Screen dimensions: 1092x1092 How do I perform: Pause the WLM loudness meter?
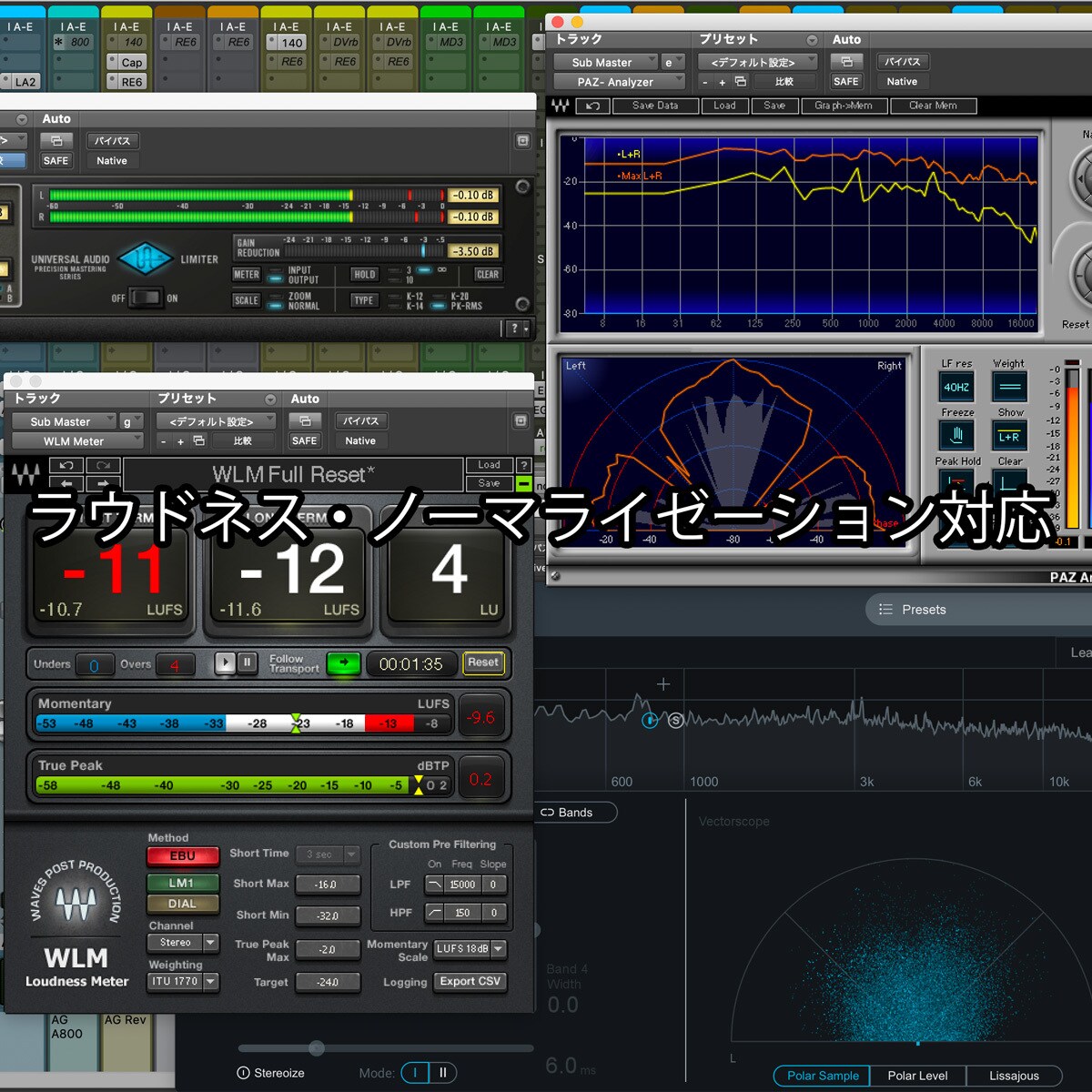pos(247,662)
